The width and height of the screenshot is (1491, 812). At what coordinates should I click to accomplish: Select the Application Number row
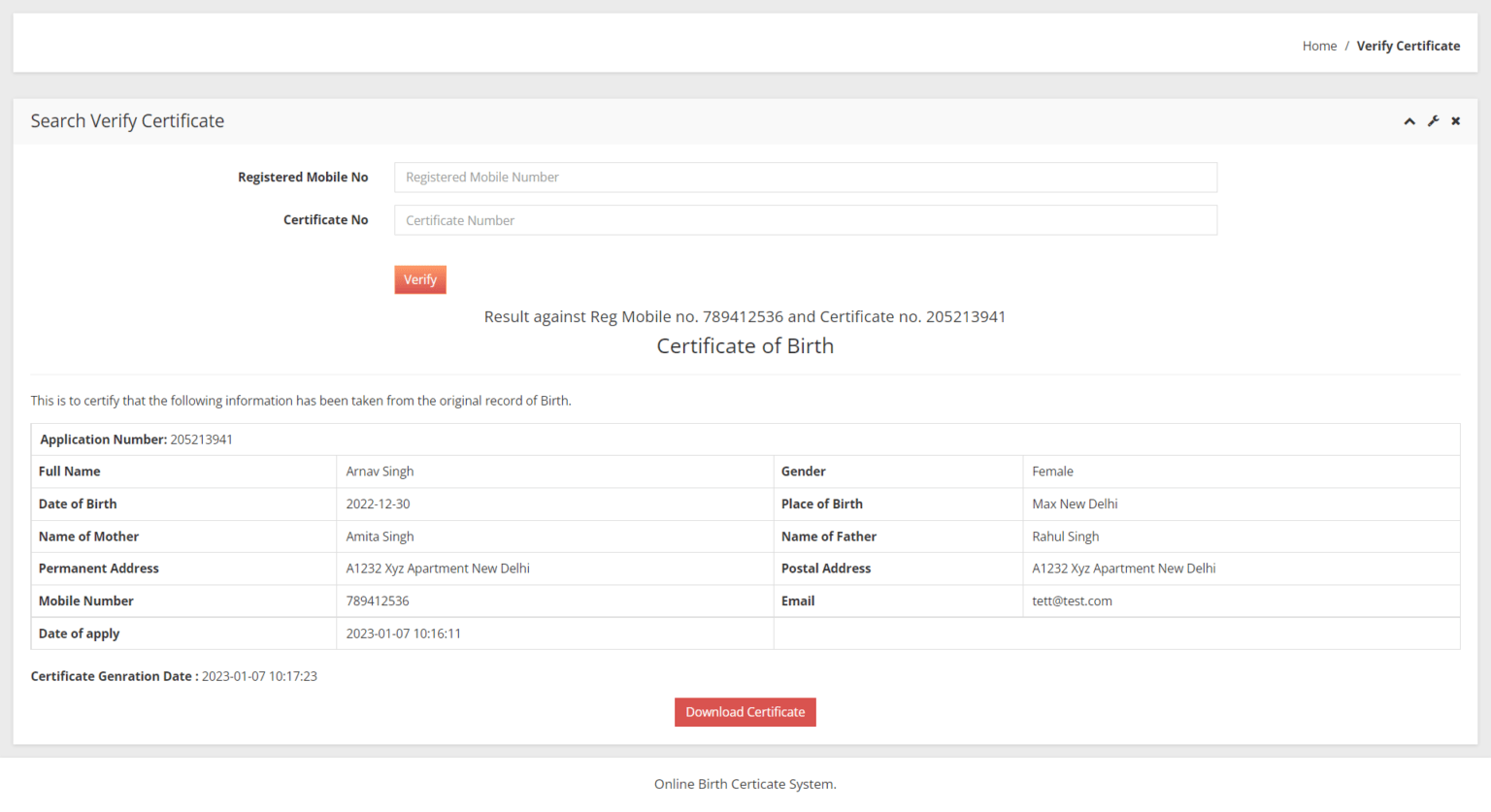[x=136, y=438]
